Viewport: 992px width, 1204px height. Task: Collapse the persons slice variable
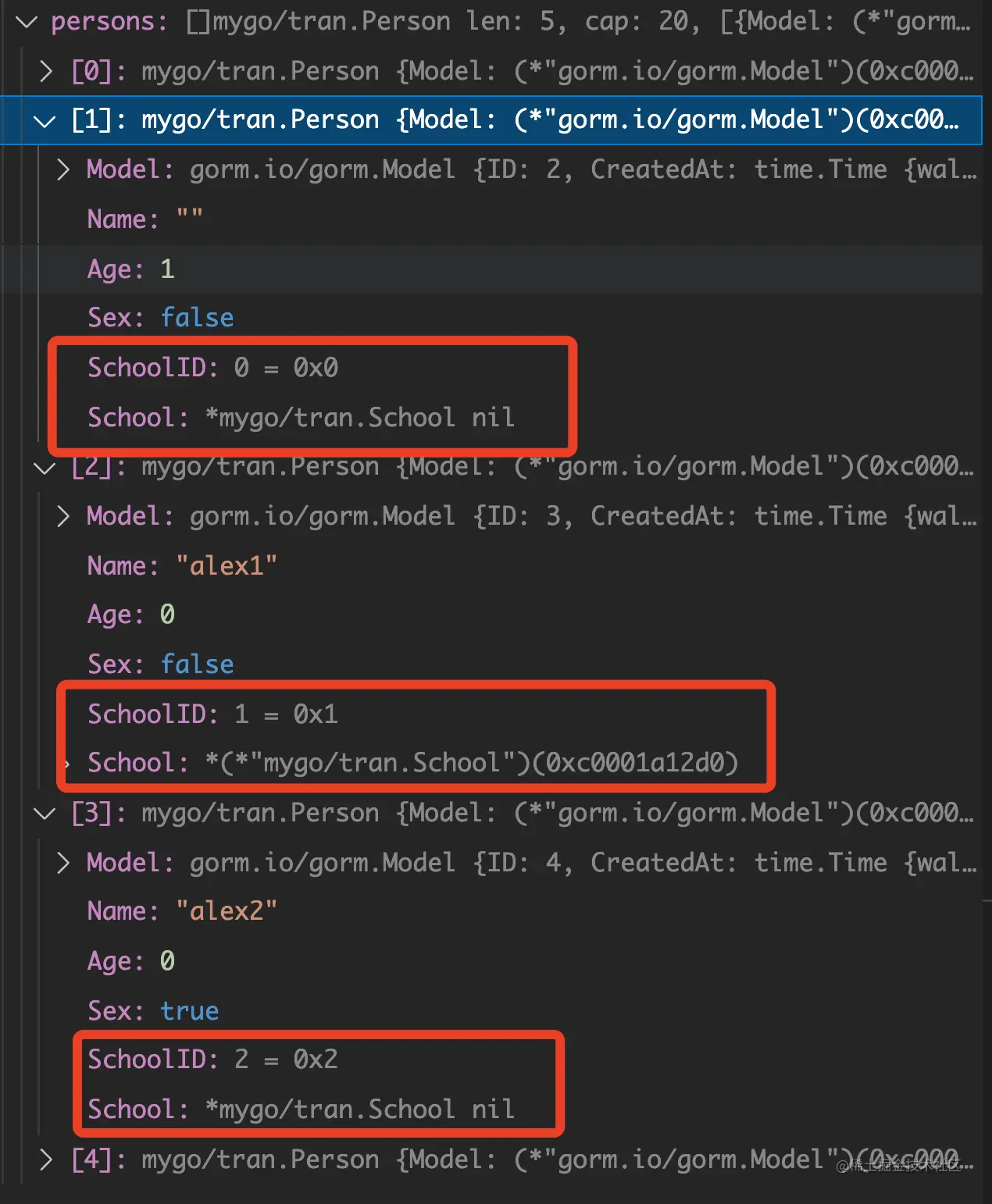[x=27, y=22]
